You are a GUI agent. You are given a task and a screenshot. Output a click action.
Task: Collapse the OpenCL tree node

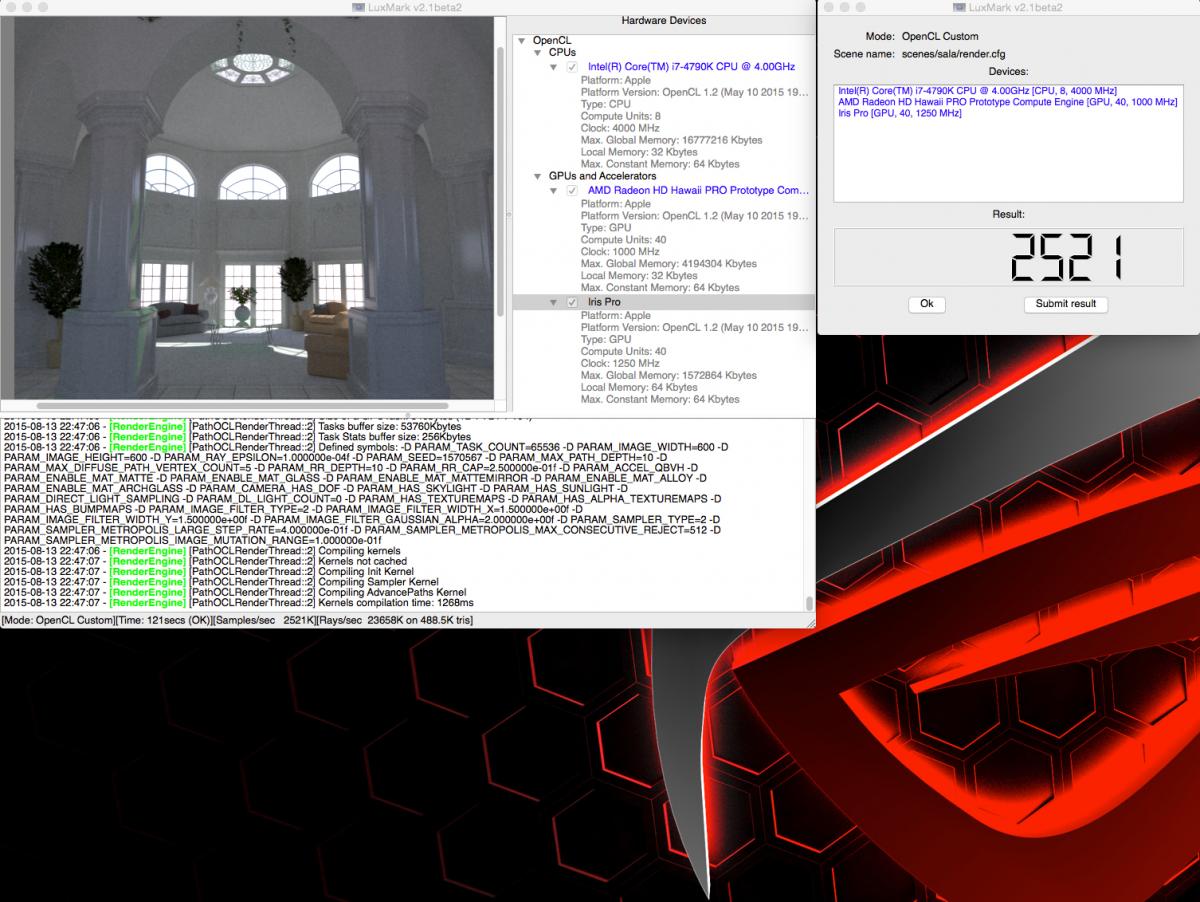521,41
